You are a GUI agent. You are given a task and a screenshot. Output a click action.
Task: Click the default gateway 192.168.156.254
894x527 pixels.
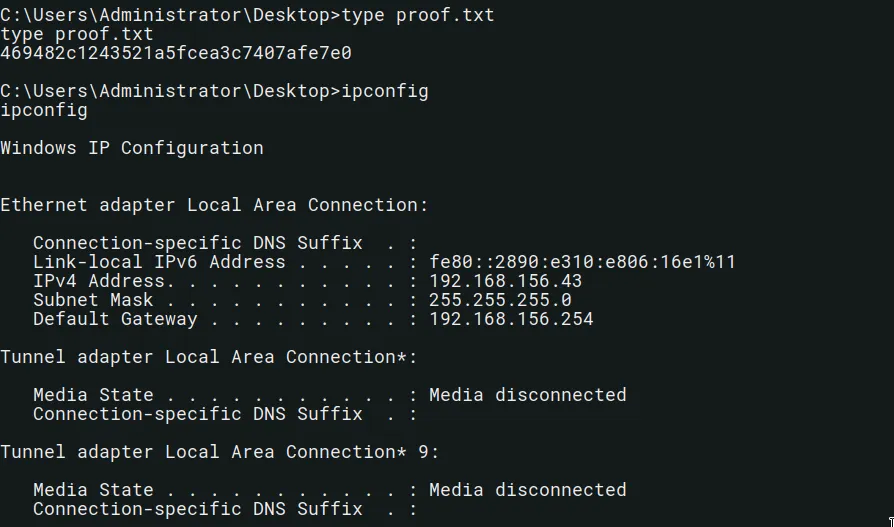511,319
